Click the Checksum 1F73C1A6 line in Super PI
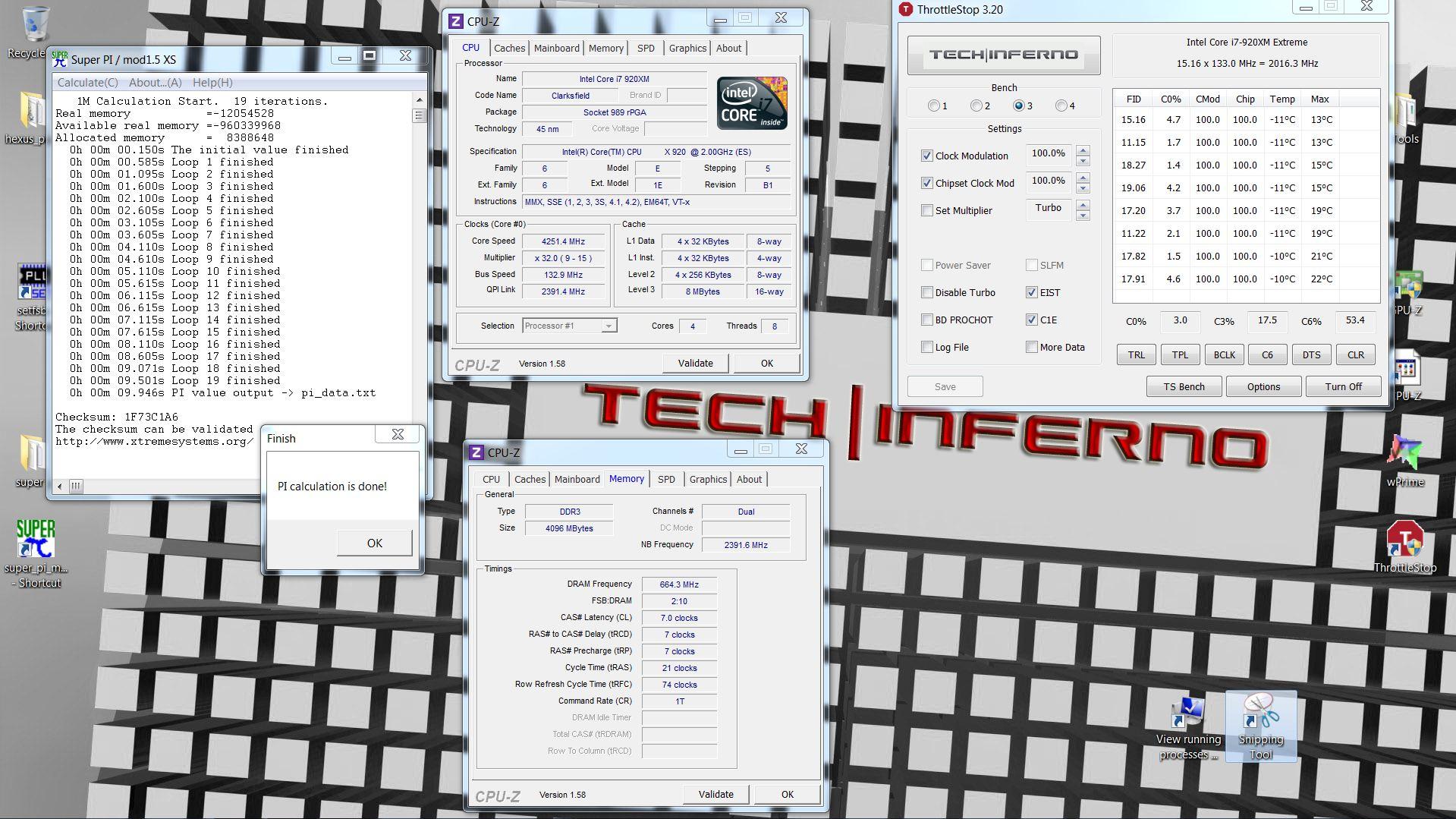The height and width of the screenshot is (819, 1456). click(x=117, y=417)
